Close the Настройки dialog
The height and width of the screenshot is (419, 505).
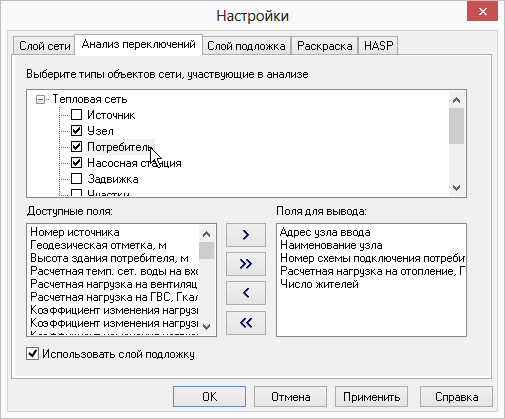tap(482, 12)
